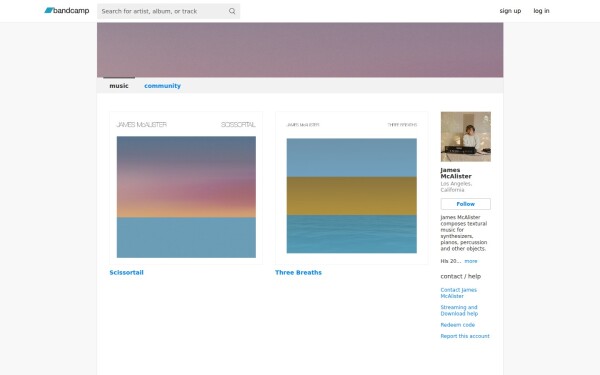Open the Redeem code link
Image resolution: width=600 pixels, height=375 pixels.
(458, 325)
